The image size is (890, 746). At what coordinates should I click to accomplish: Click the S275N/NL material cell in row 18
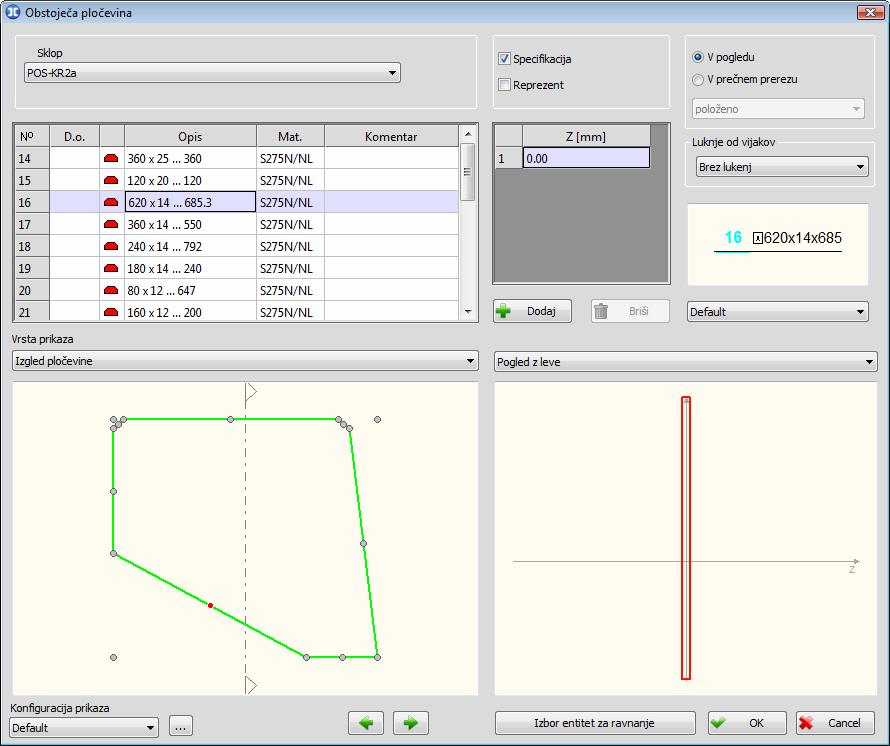tap(290, 246)
